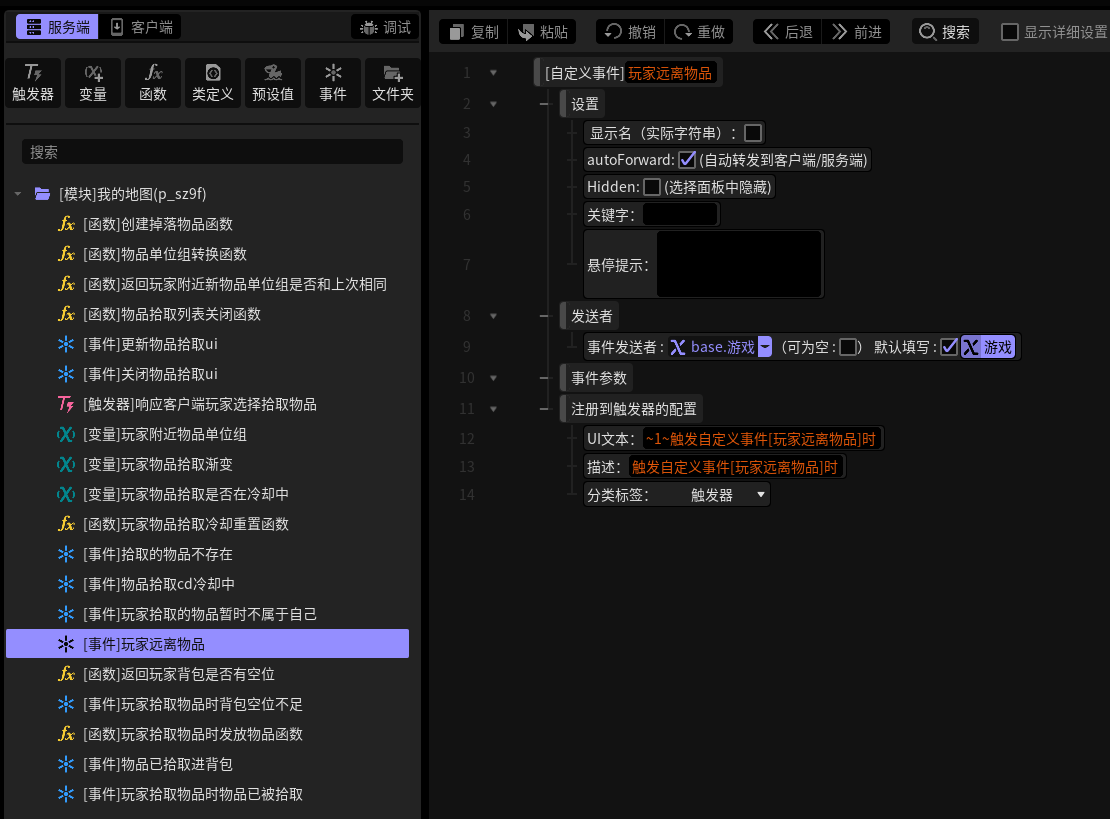
Task: Click the 撤销 undo button
Action: (x=630, y=32)
